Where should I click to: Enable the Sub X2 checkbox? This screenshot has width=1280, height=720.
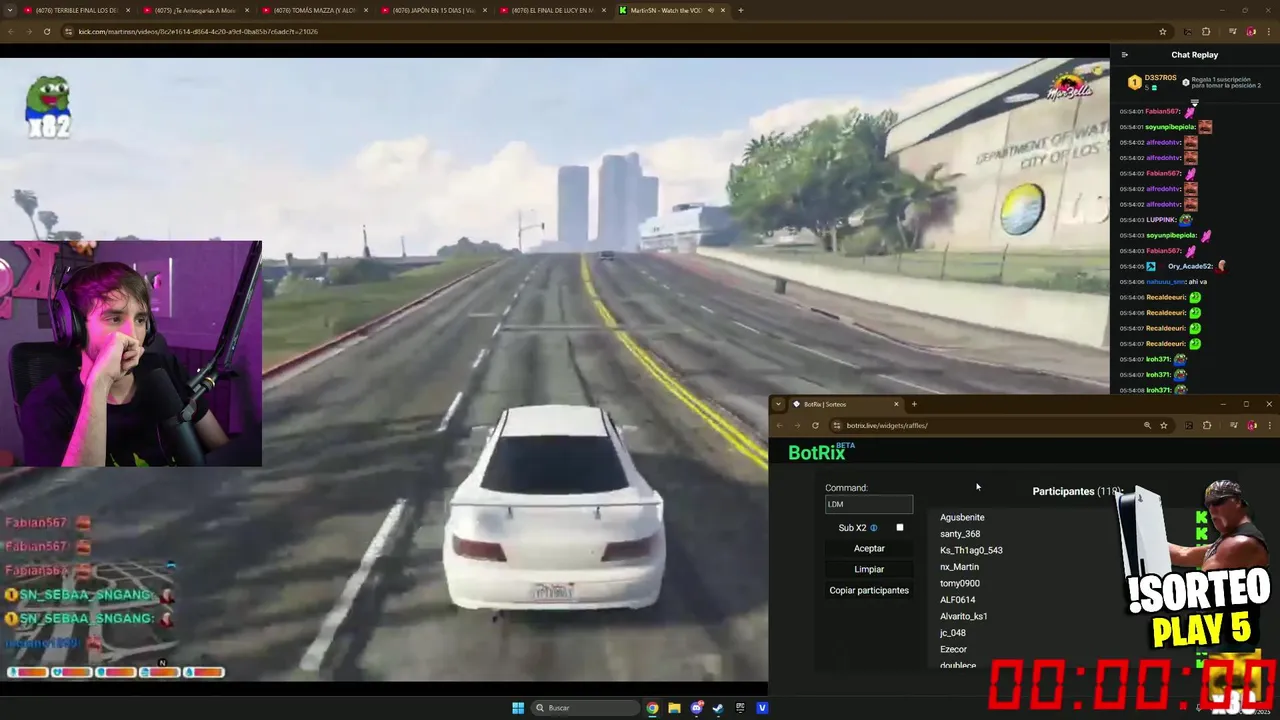pos(900,528)
